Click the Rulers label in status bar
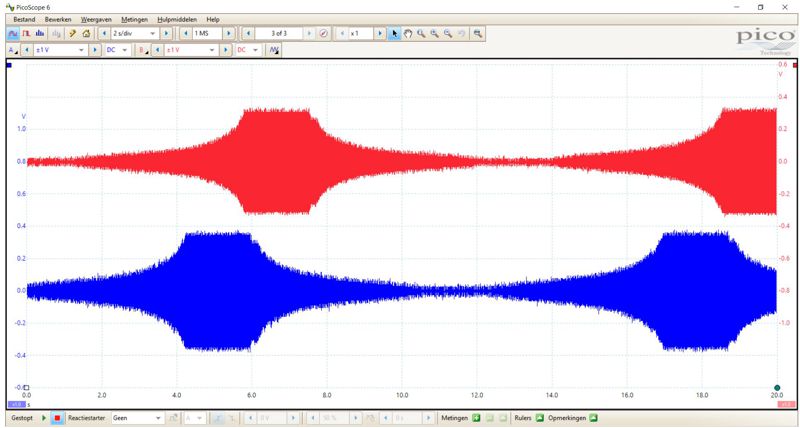Viewport: 800px width, 428px height. point(523,418)
